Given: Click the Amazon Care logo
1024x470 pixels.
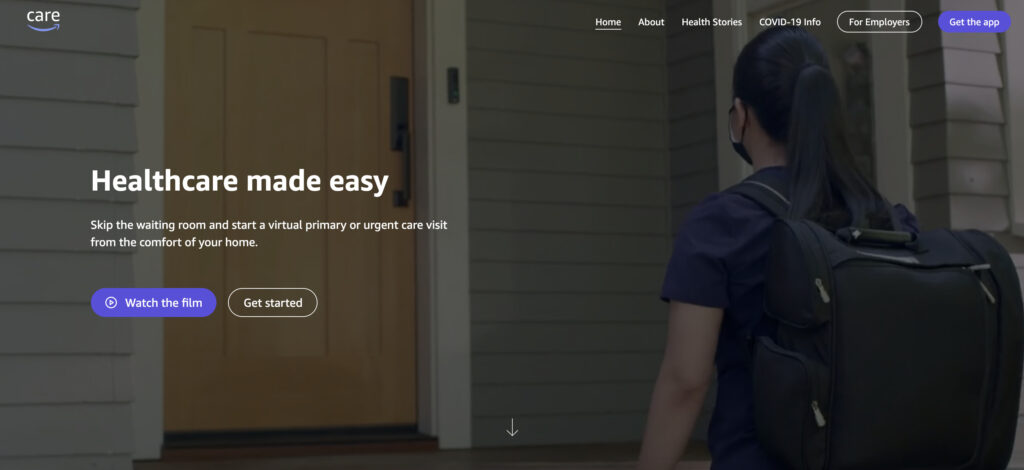Looking at the screenshot, I should click(x=43, y=20).
